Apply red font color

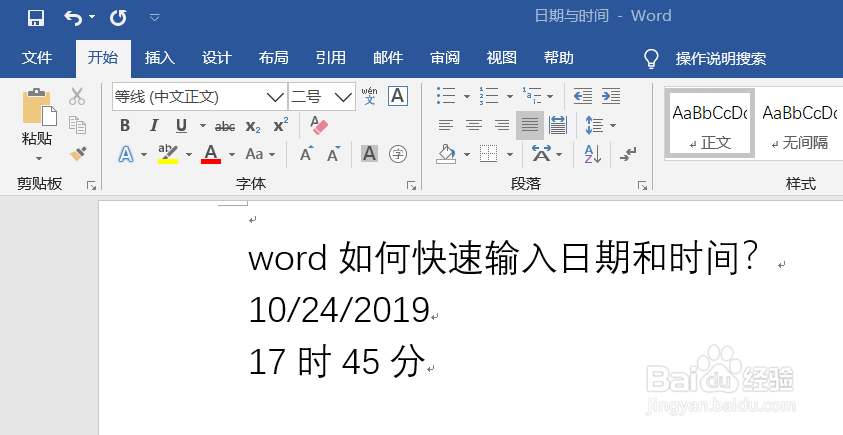click(211, 154)
